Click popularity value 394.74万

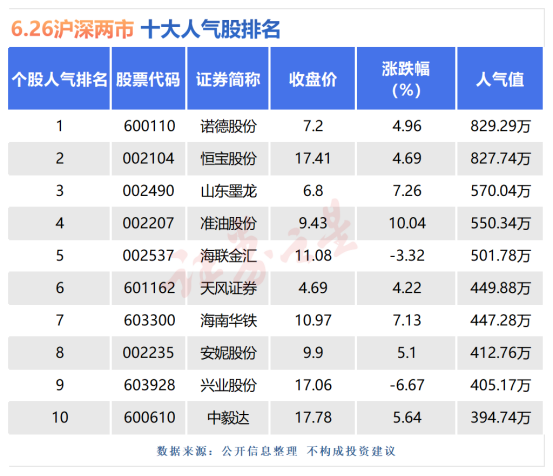(x=500, y=418)
